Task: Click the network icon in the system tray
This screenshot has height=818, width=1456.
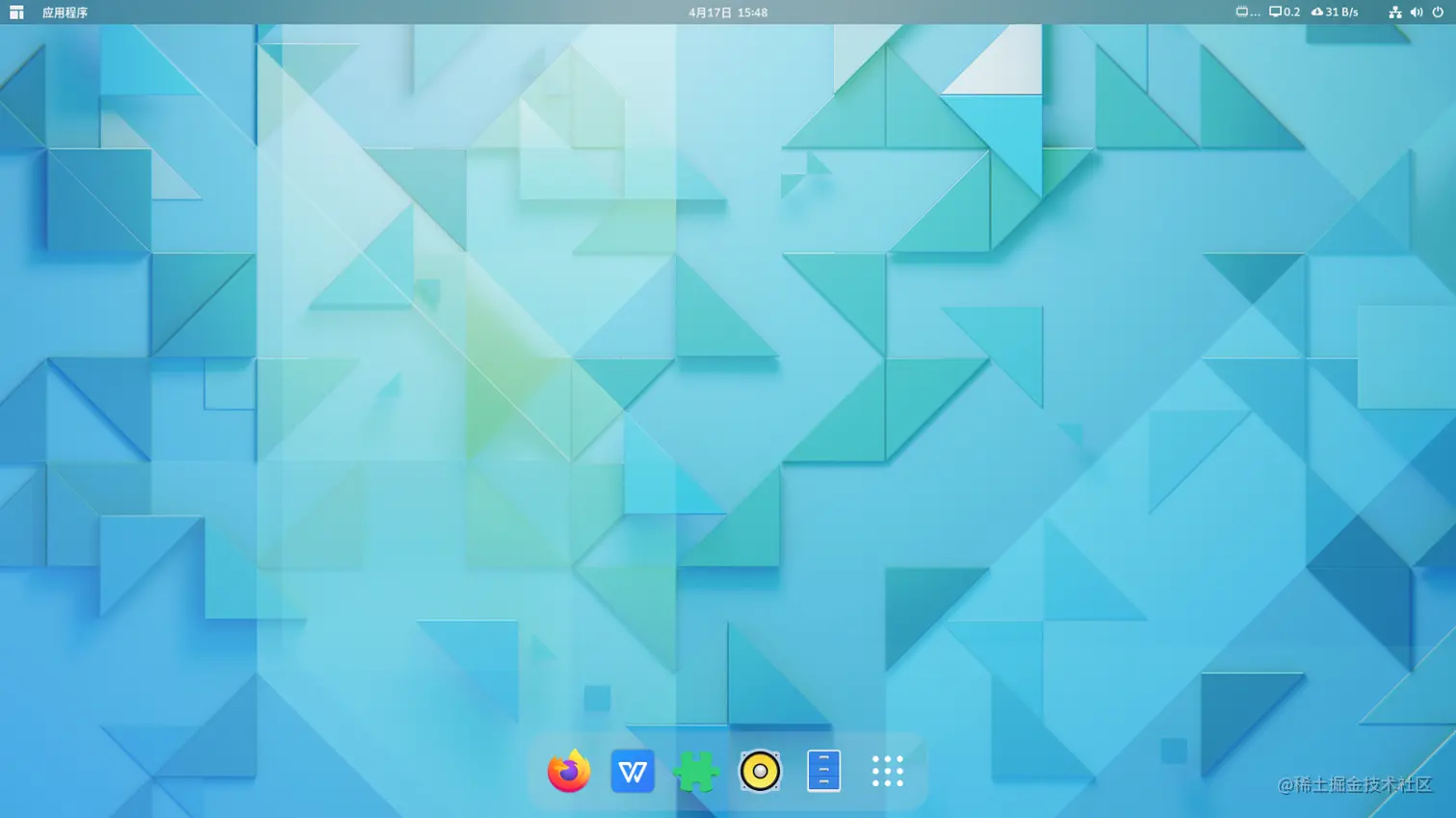Action: click(x=1394, y=13)
